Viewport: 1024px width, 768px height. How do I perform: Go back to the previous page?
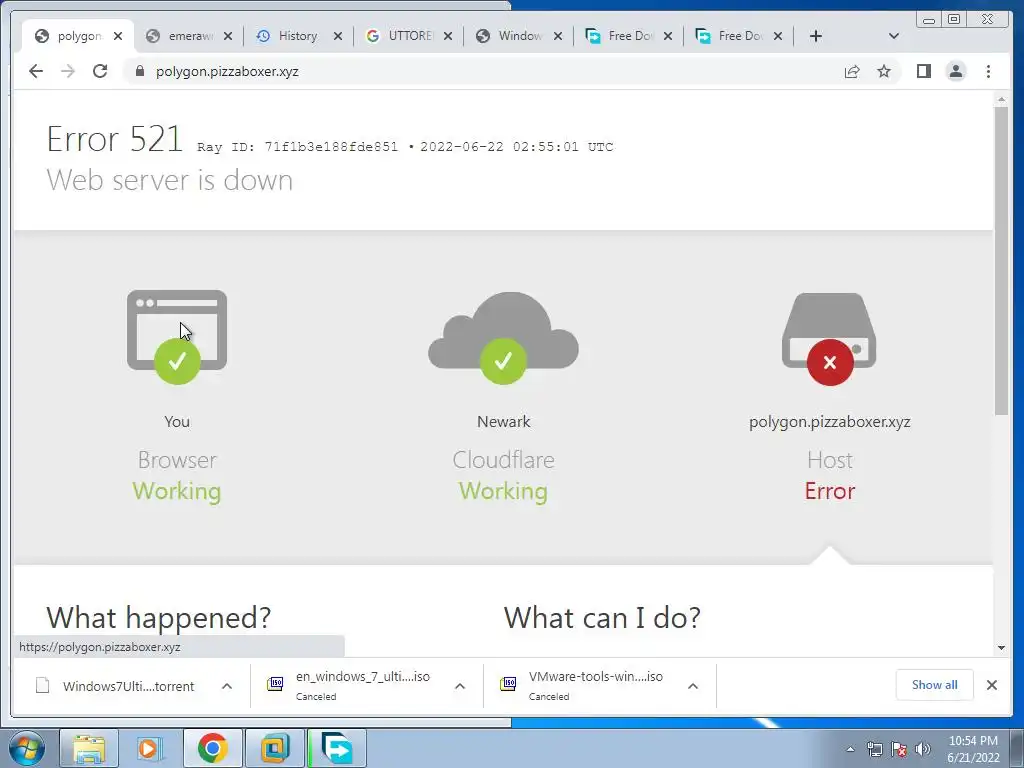point(36,71)
